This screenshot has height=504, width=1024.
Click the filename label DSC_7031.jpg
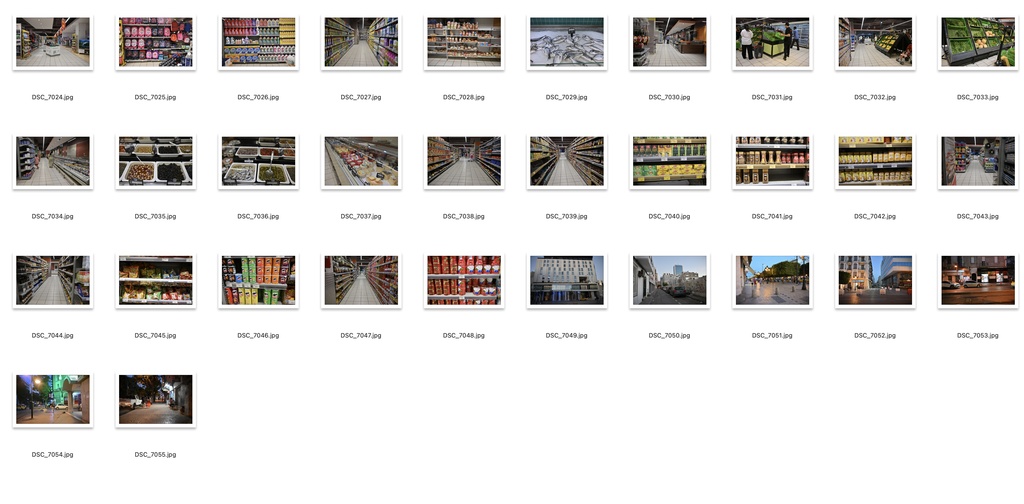tap(772, 97)
